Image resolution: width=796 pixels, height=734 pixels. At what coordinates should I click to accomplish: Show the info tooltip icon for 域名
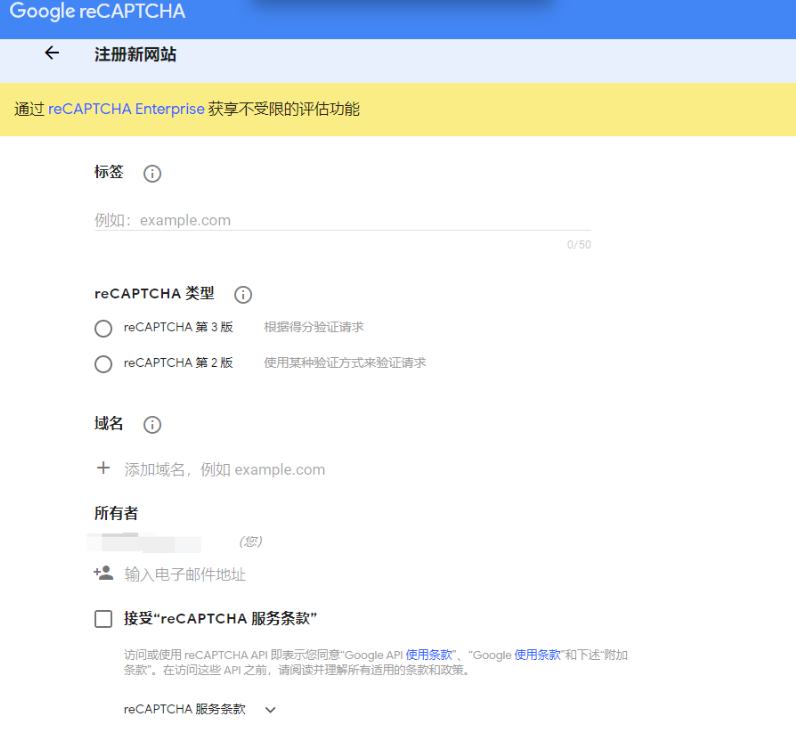click(152, 425)
